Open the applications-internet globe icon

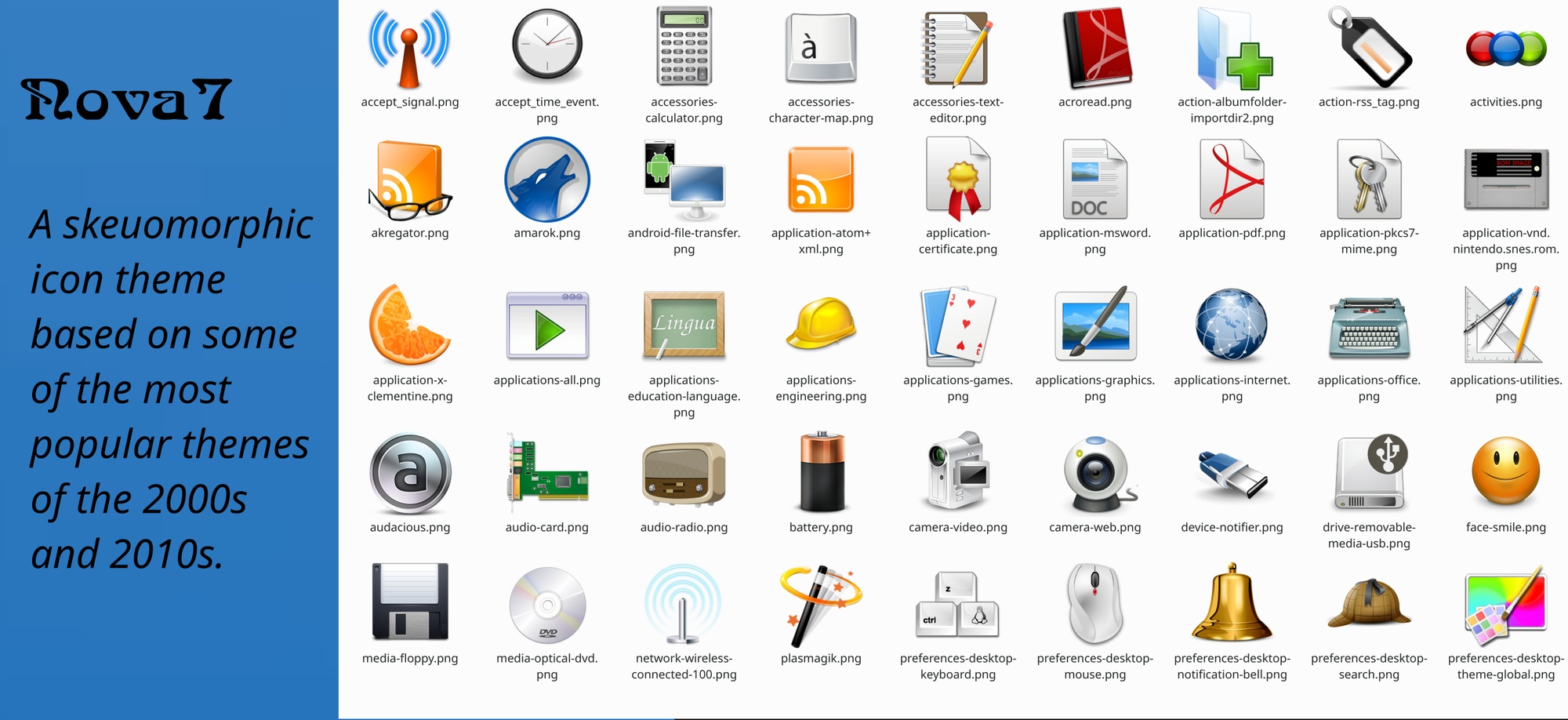coord(1232,325)
